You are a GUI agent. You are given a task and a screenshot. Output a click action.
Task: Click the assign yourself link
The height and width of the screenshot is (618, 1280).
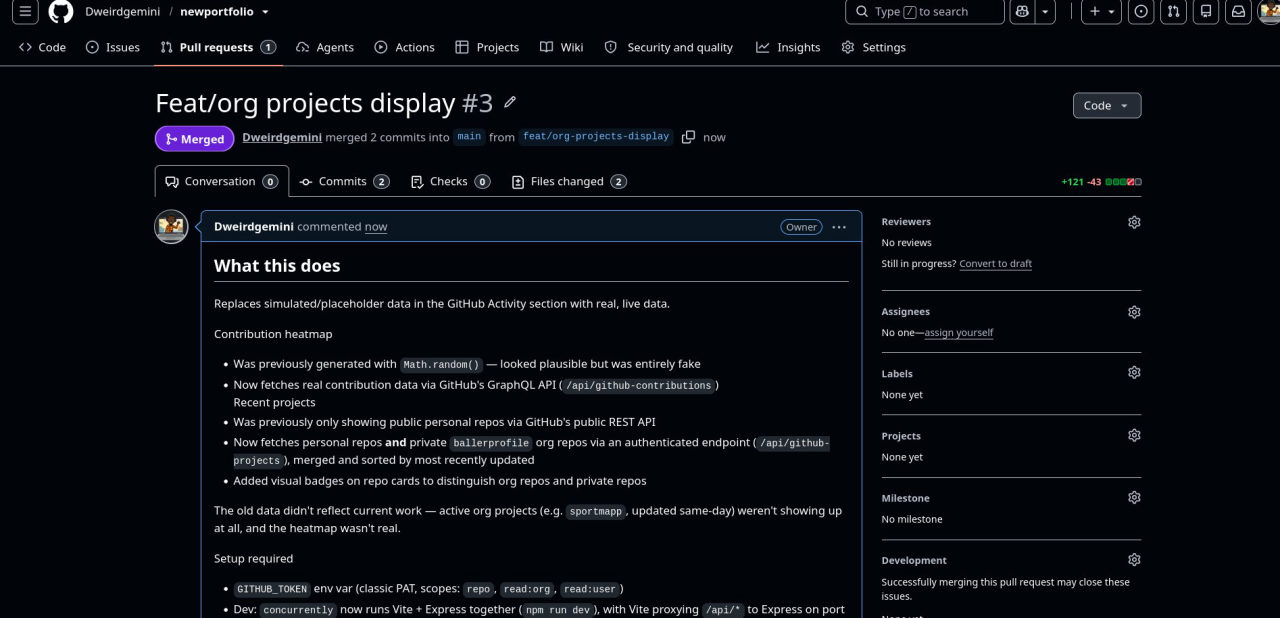point(958,333)
